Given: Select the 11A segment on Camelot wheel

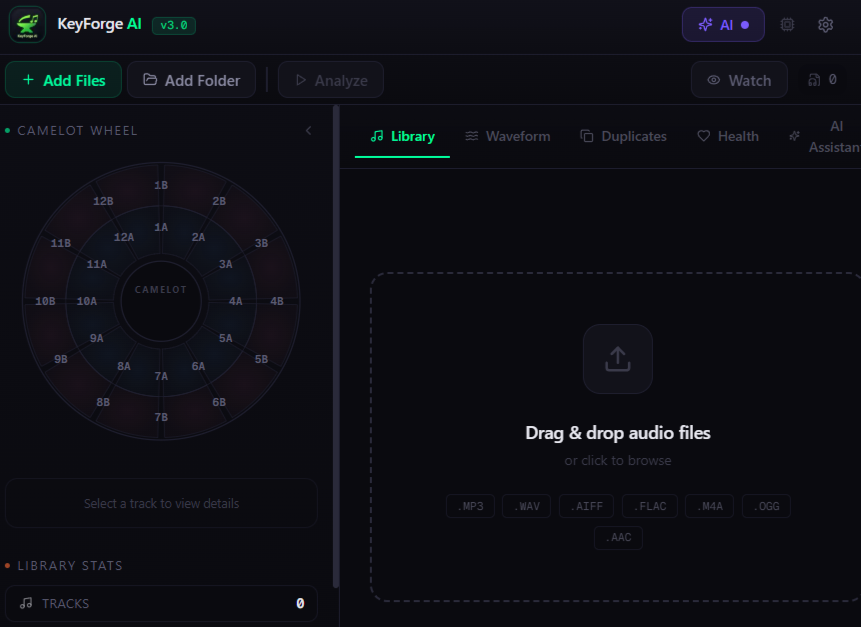Looking at the screenshot, I should tap(97, 264).
